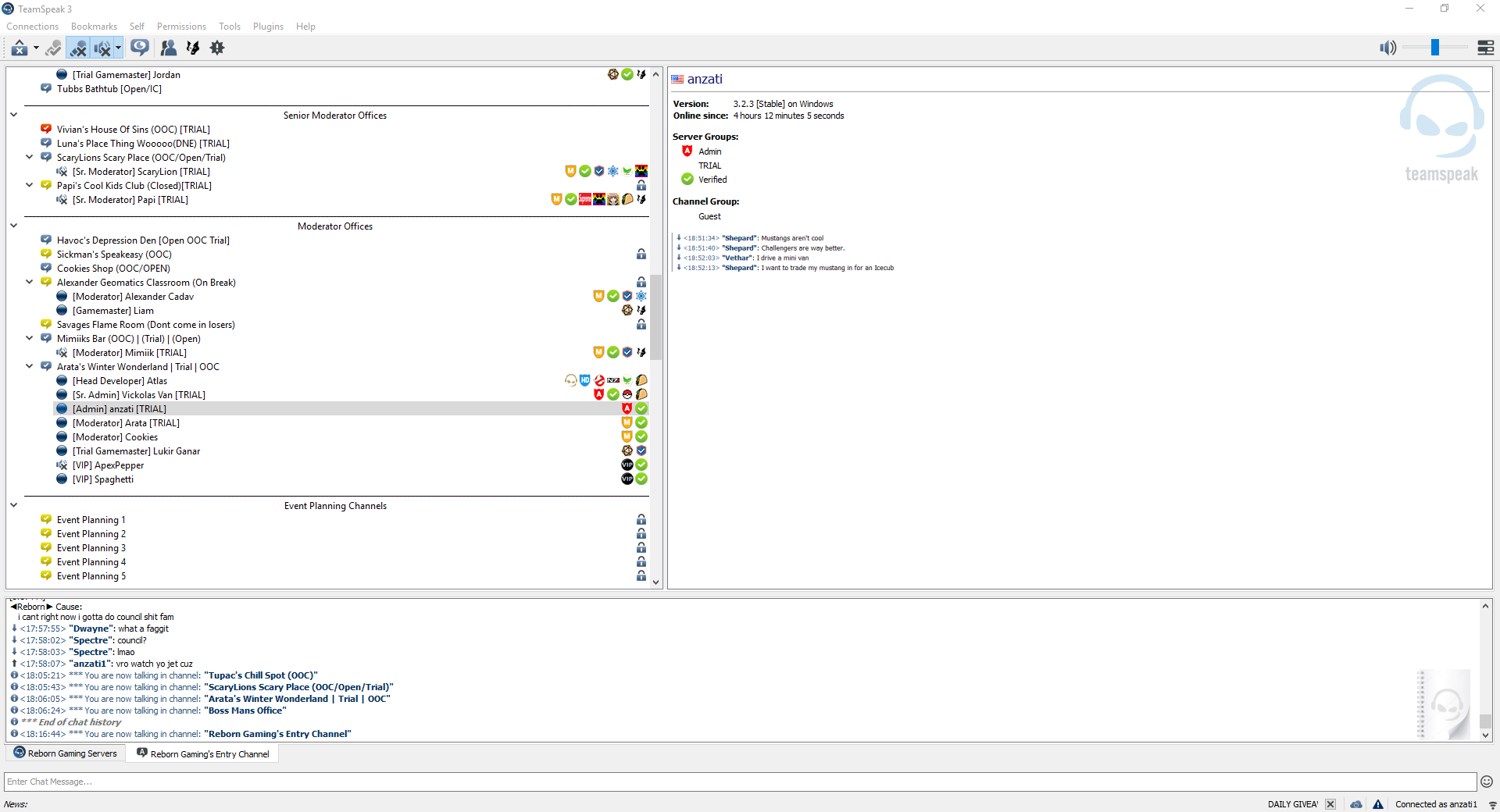The height and width of the screenshot is (812, 1500).
Task: Click the Verified green check in Server Groups
Action: (687, 180)
